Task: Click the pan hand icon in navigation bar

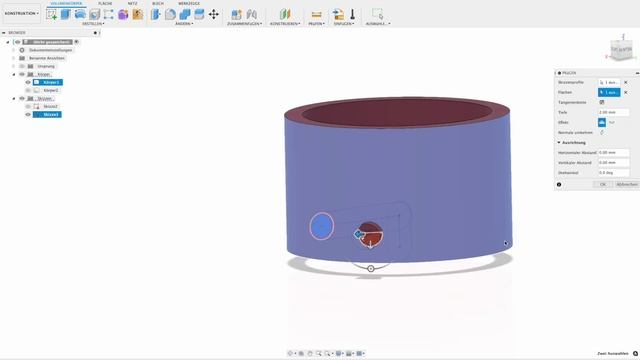Action: tap(310, 353)
